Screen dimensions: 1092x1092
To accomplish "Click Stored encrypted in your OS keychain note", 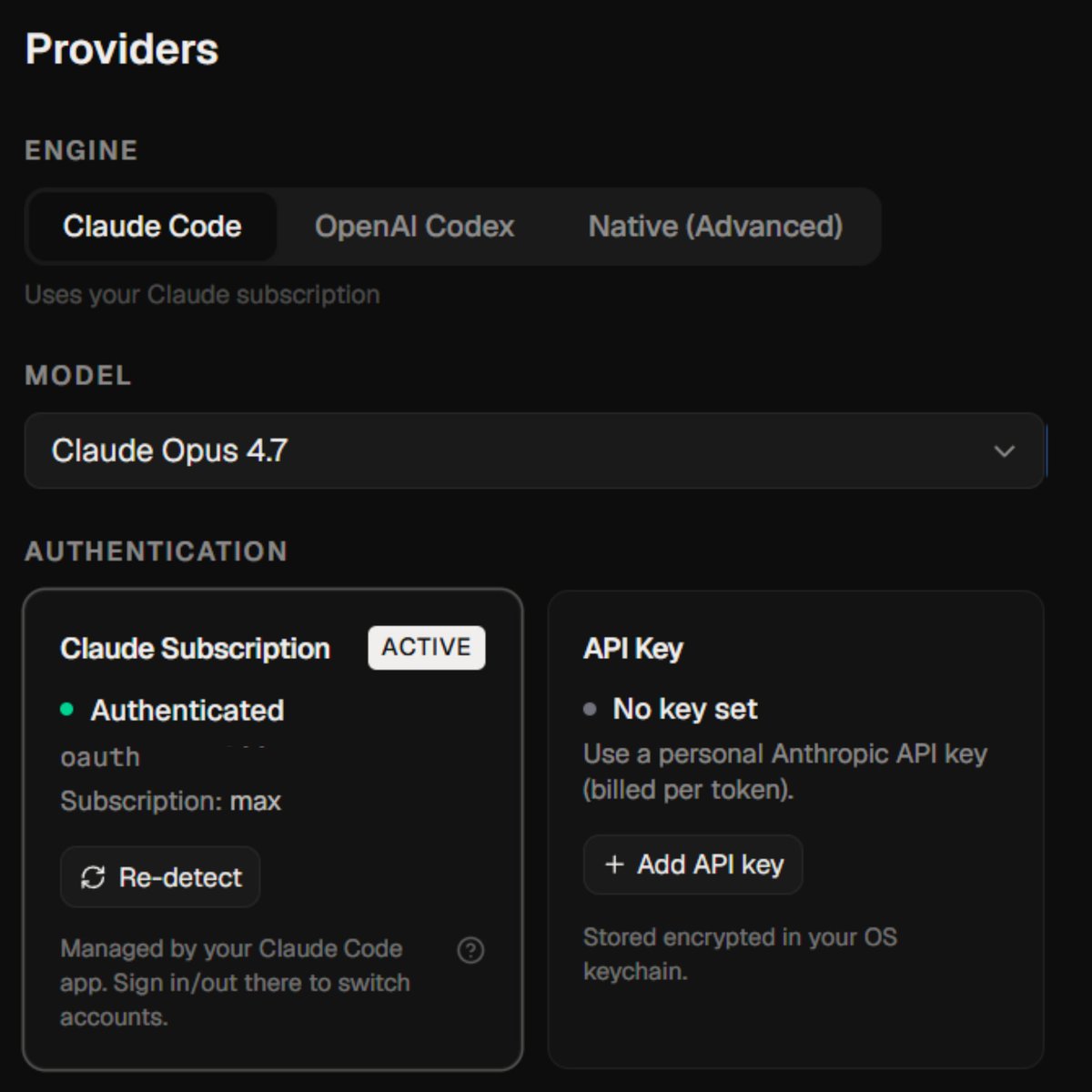I will coord(740,954).
